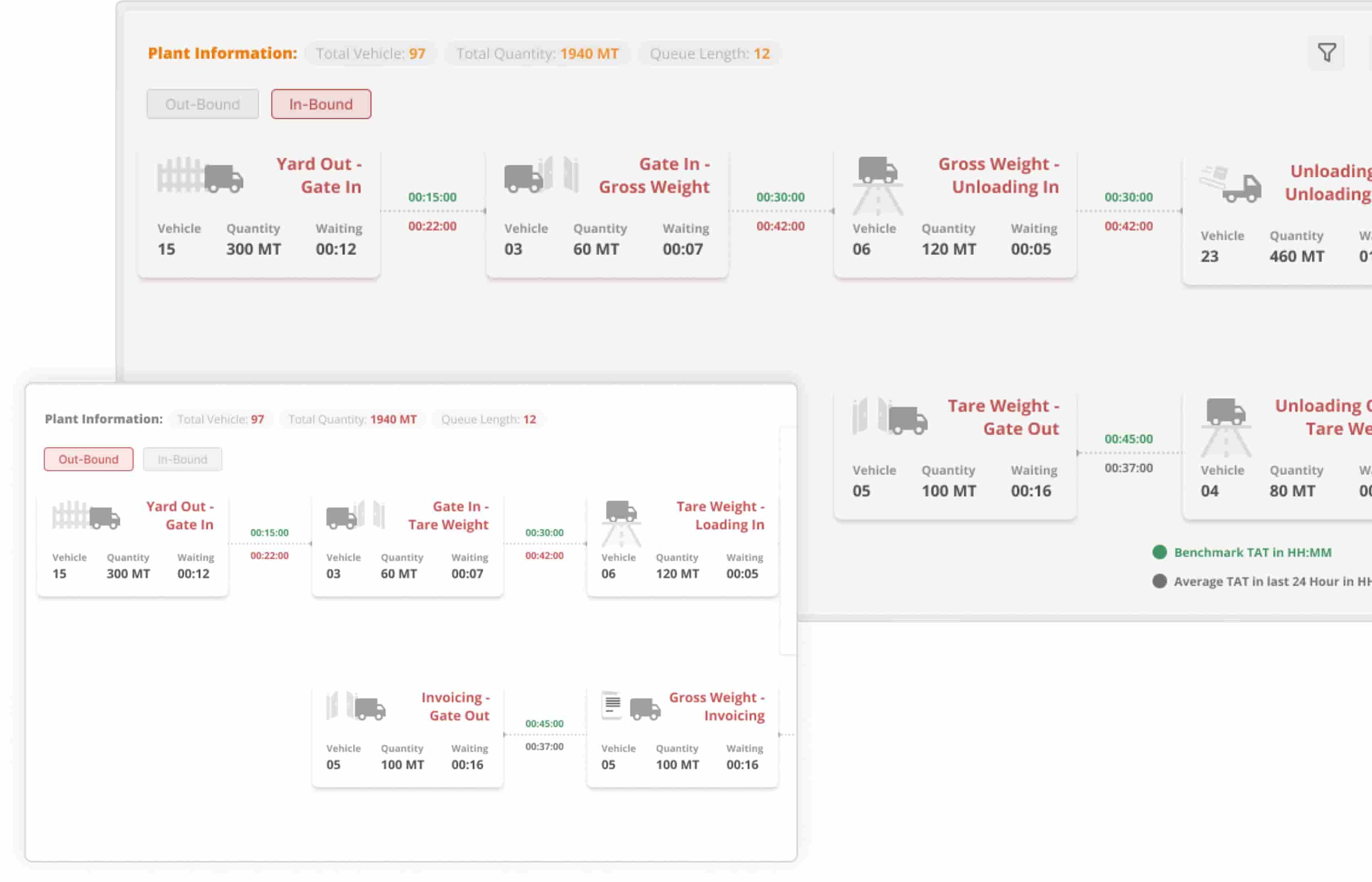
Task: Click Gross Weight - Unloading In card title
Action: coord(999,175)
